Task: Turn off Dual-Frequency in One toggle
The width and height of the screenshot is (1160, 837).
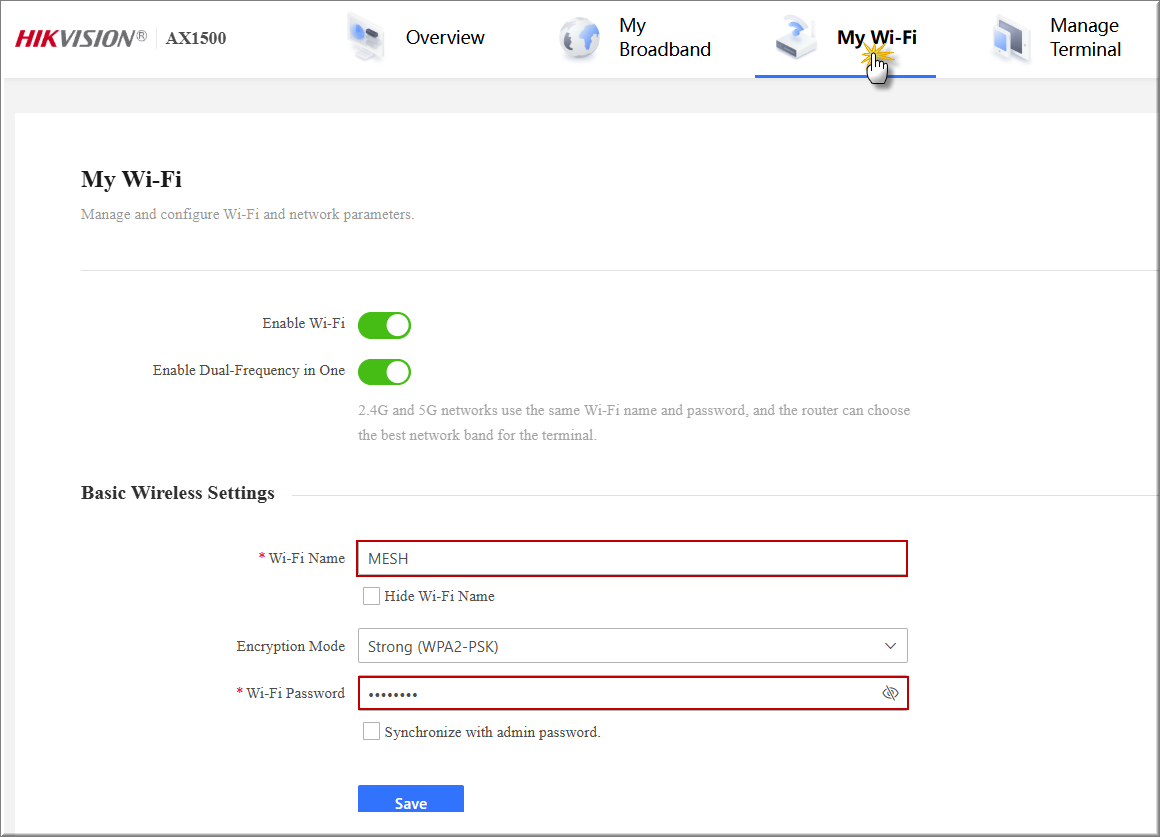Action: [x=384, y=372]
